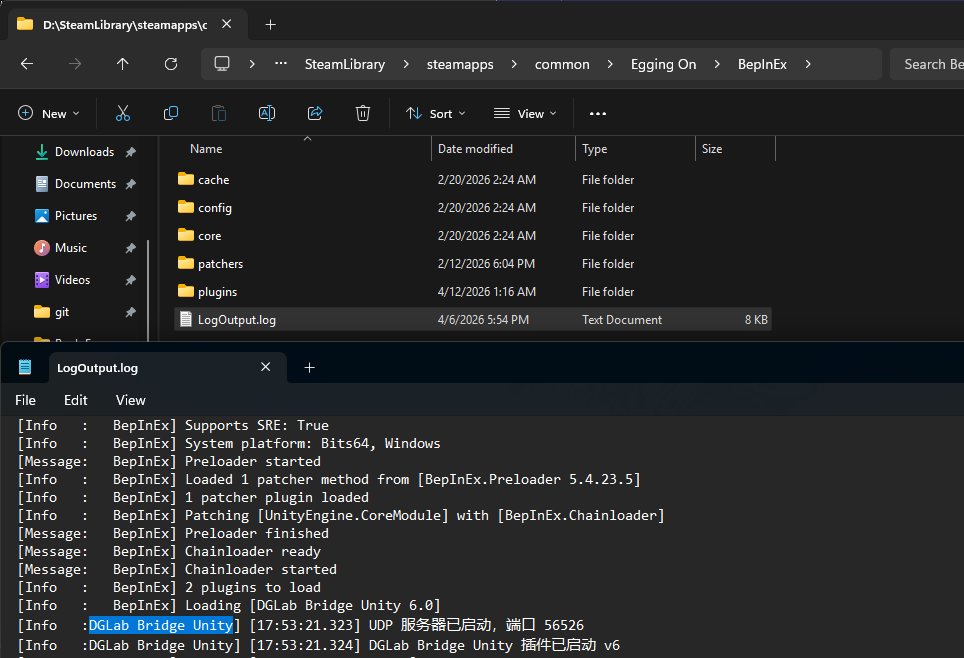
Task: Select the LogOutput.log file
Action: point(237,320)
